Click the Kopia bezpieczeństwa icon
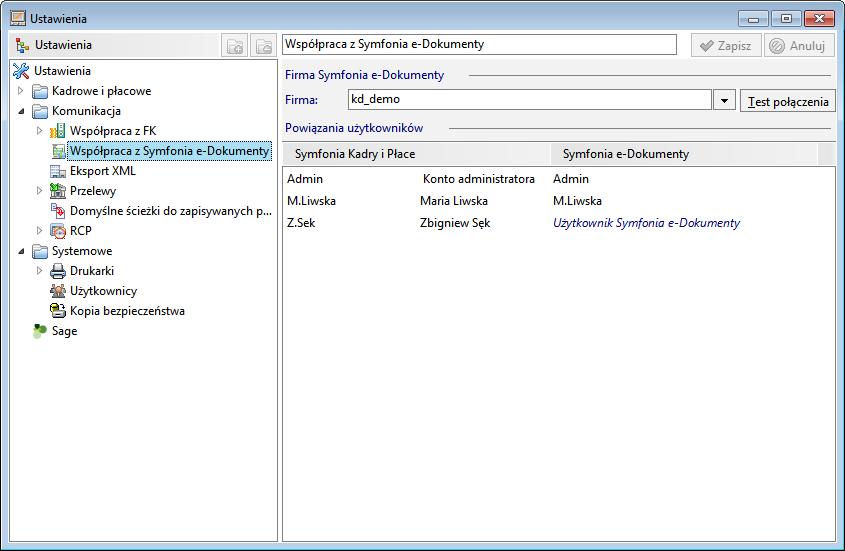The image size is (845, 551). 58,311
